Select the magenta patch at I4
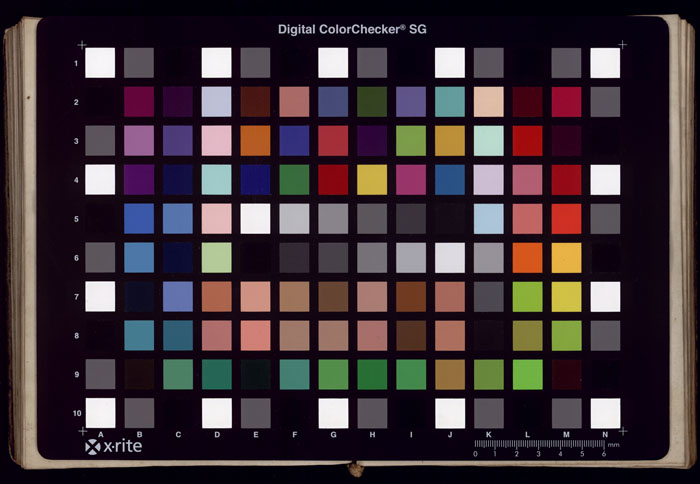The image size is (700, 484). (x=411, y=179)
